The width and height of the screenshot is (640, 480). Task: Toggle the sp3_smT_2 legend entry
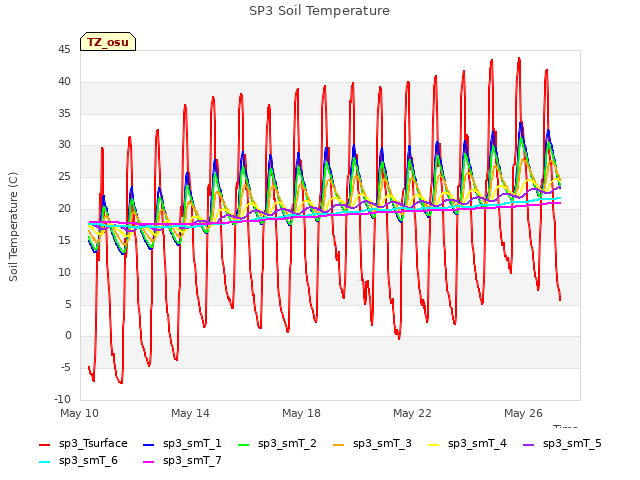coord(277,443)
